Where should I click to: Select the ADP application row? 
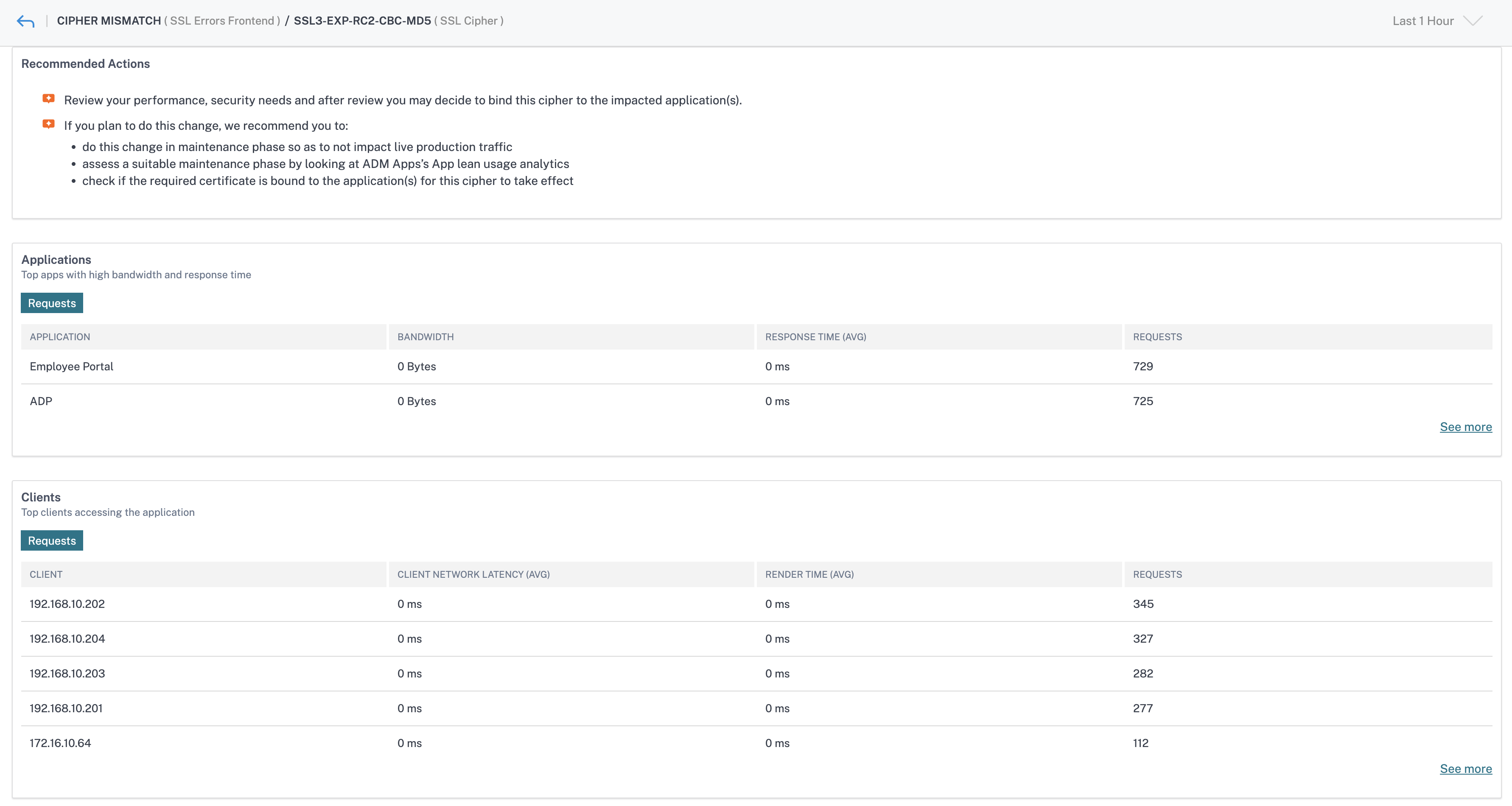click(x=756, y=402)
